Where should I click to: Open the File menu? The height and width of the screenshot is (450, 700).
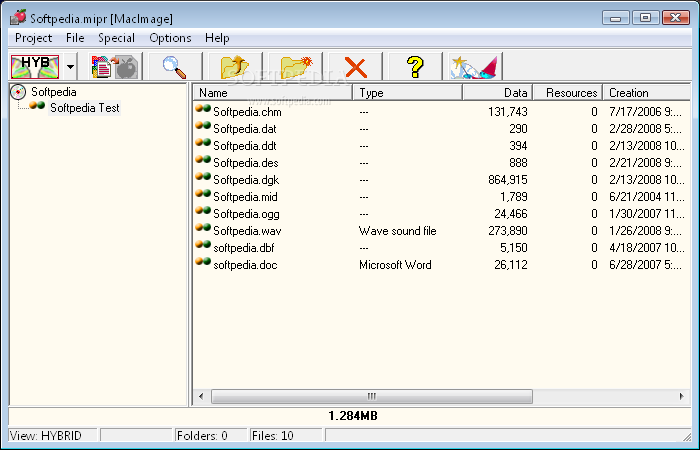(75, 38)
